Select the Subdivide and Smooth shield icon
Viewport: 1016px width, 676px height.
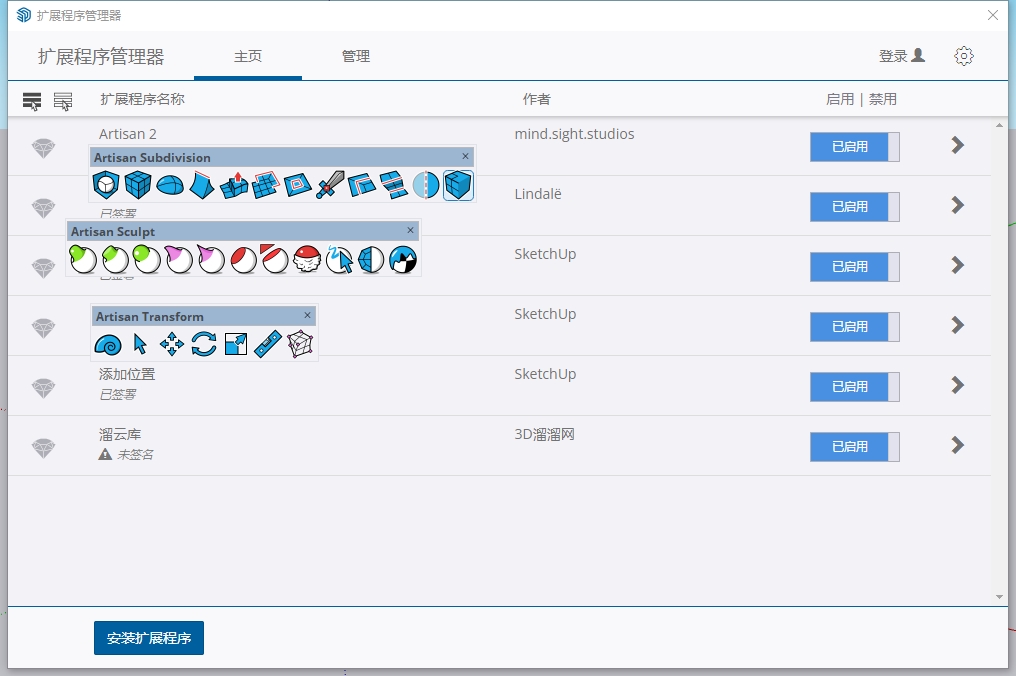(106, 185)
